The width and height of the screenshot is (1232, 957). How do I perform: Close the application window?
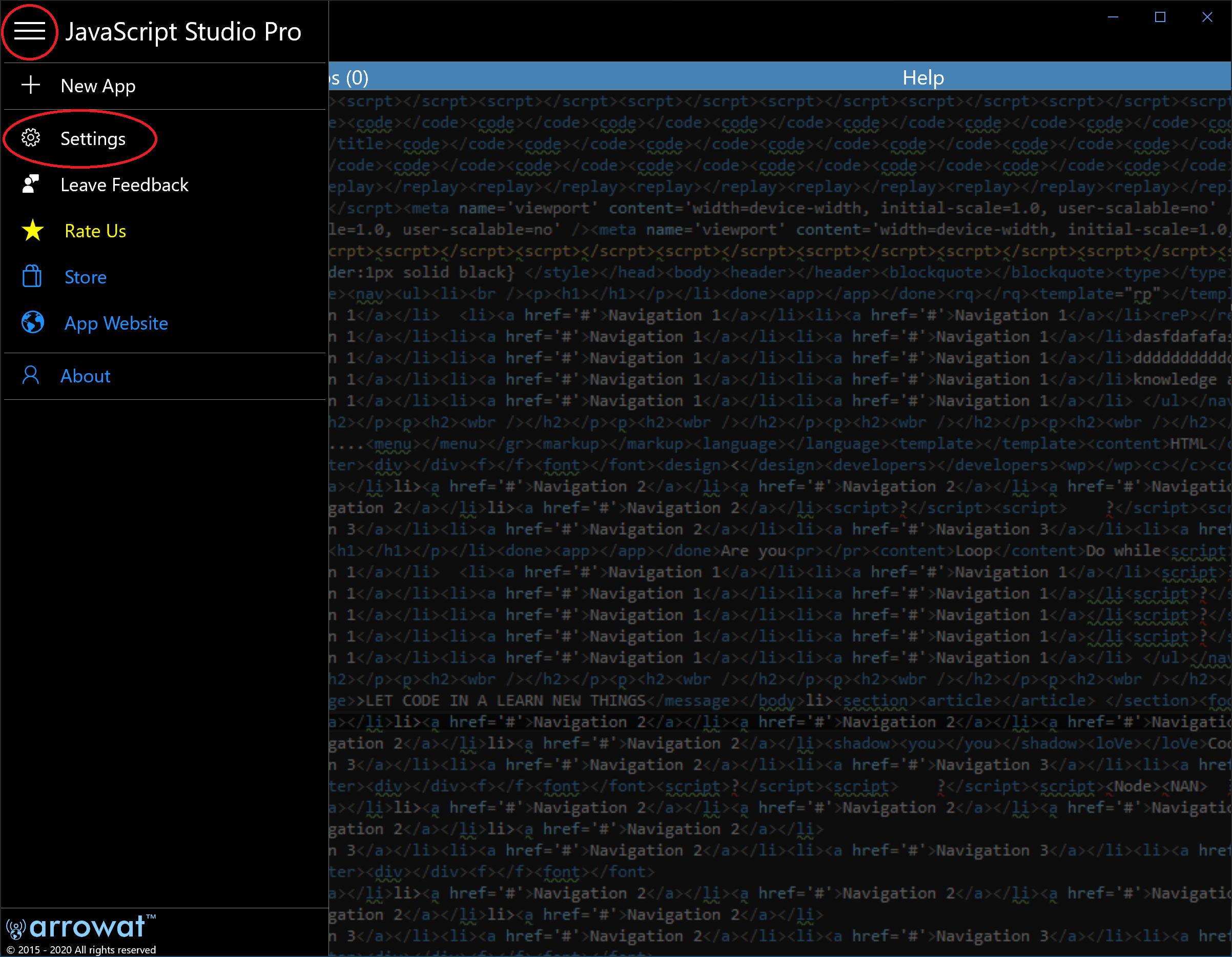[x=1206, y=17]
